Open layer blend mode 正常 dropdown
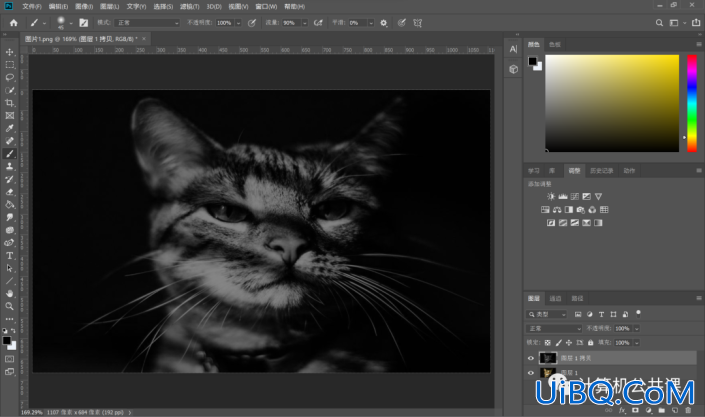 point(554,328)
